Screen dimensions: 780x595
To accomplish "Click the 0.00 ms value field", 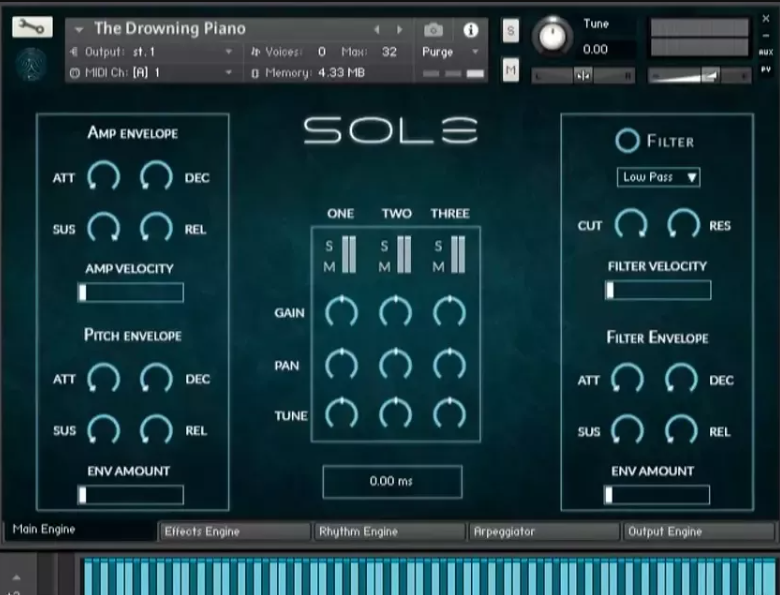I will pos(392,482).
